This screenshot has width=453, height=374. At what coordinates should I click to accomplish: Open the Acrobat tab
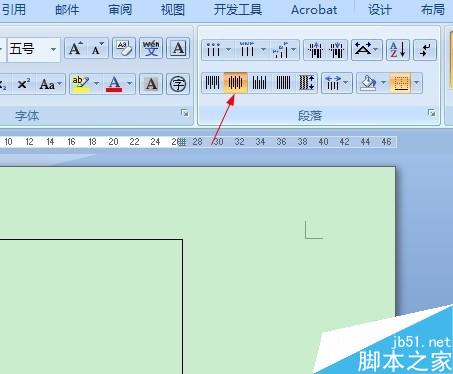[x=314, y=10]
